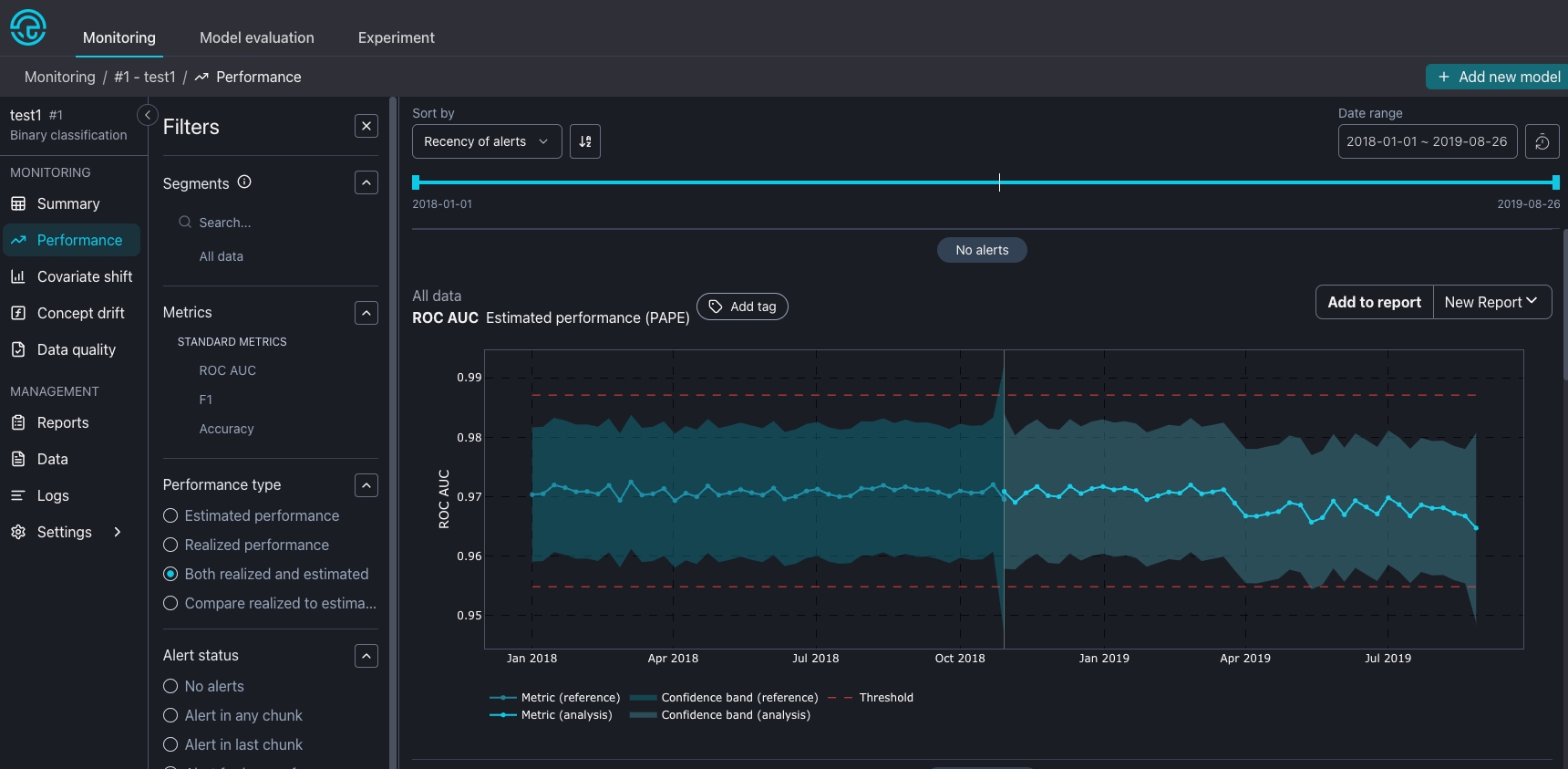Screen dimensions: 1568x769
Task: Open the Recency of alerts sort dropdown
Action: point(486,141)
